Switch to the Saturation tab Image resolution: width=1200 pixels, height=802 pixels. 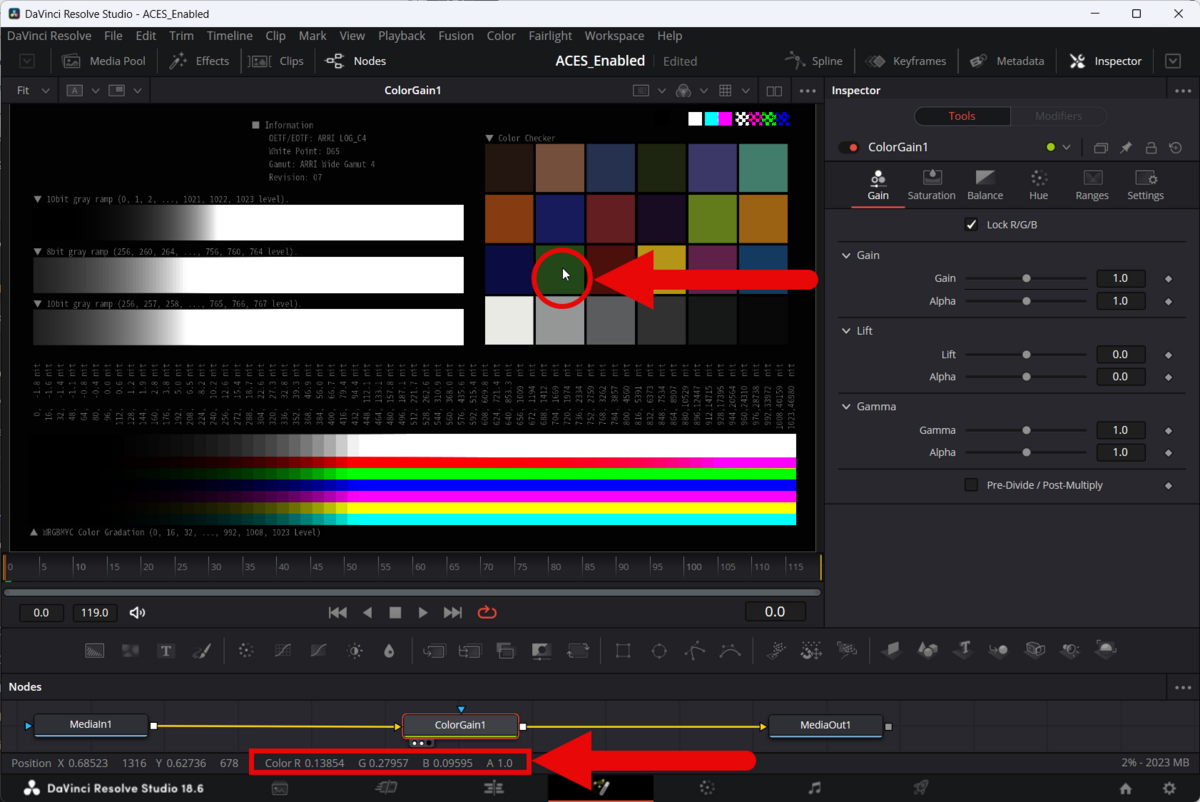(x=931, y=186)
